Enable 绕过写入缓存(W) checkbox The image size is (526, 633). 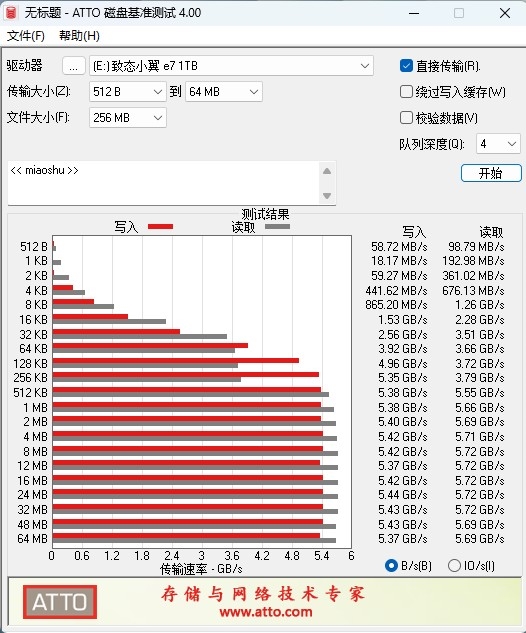pyautogui.click(x=406, y=92)
